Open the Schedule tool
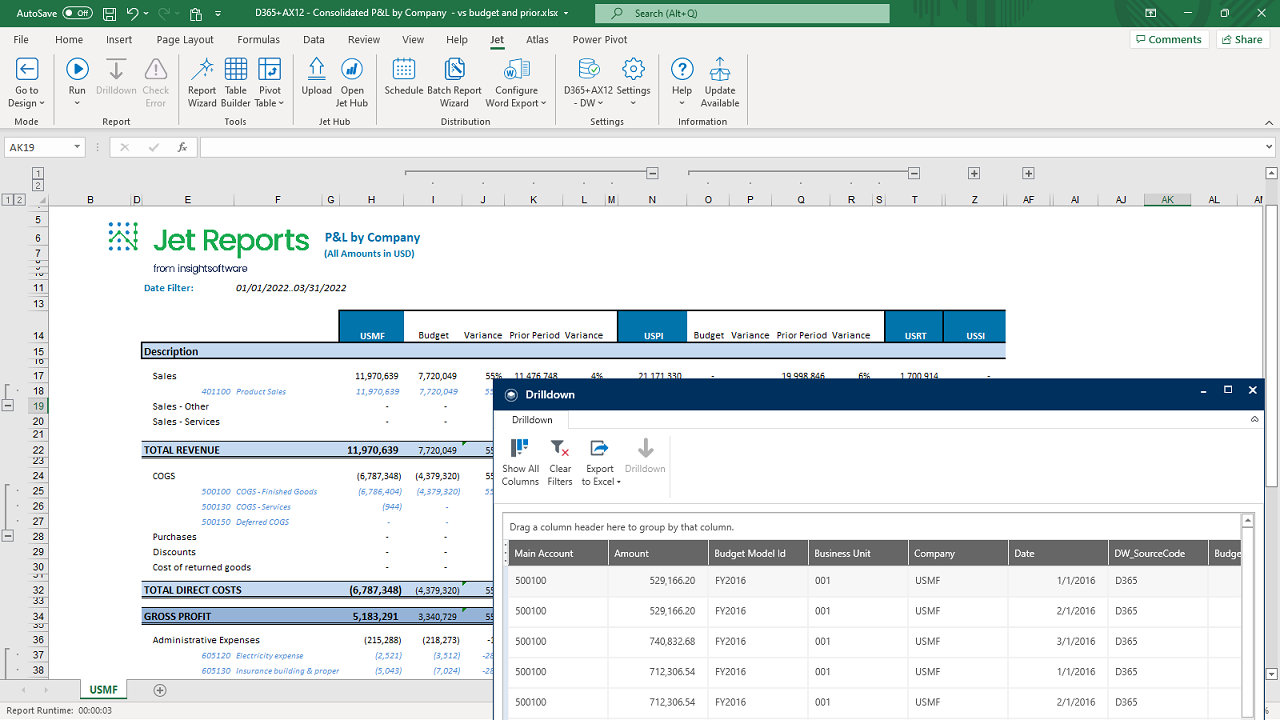Screen dimensions: 1280x720 [x=404, y=78]
